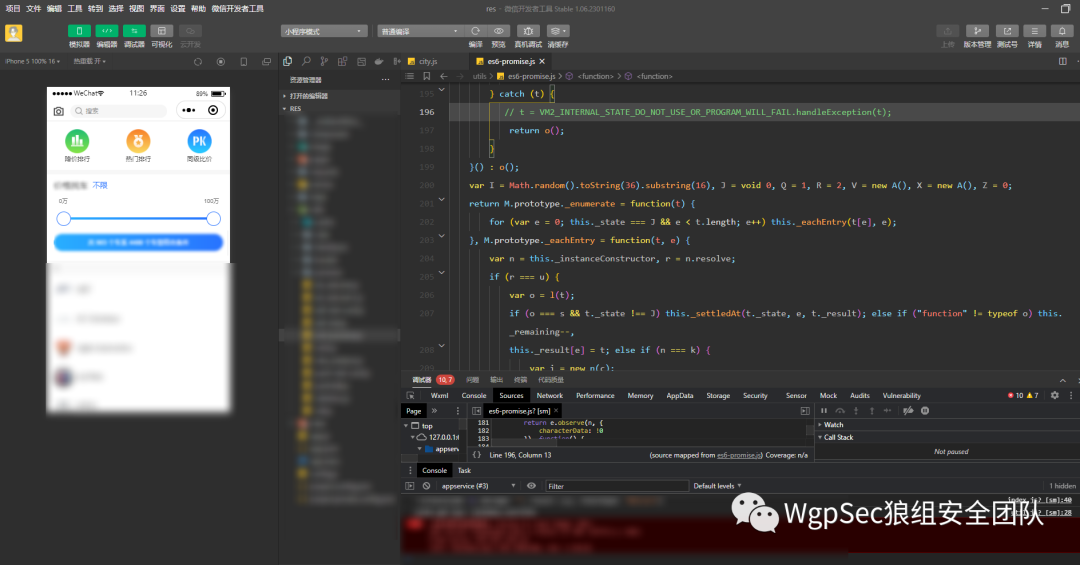Screen dimensions: 1080x565
Task: Clear the console with the clear icon
Action: [x=426, y=486]
